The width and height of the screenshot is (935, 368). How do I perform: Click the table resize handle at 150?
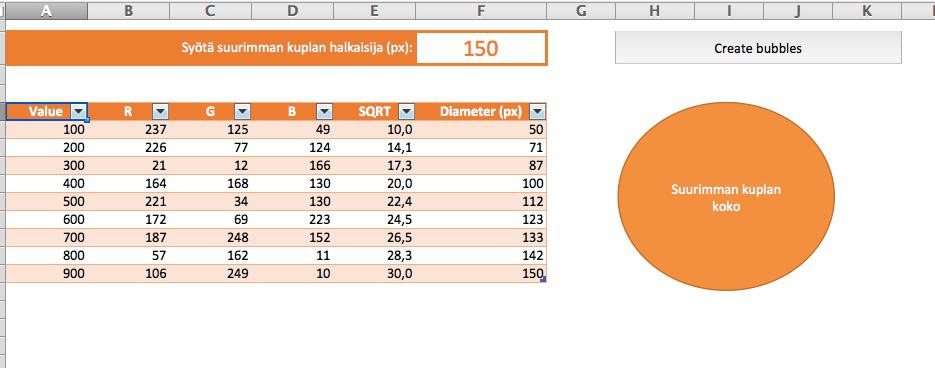(x=543, y=279)
